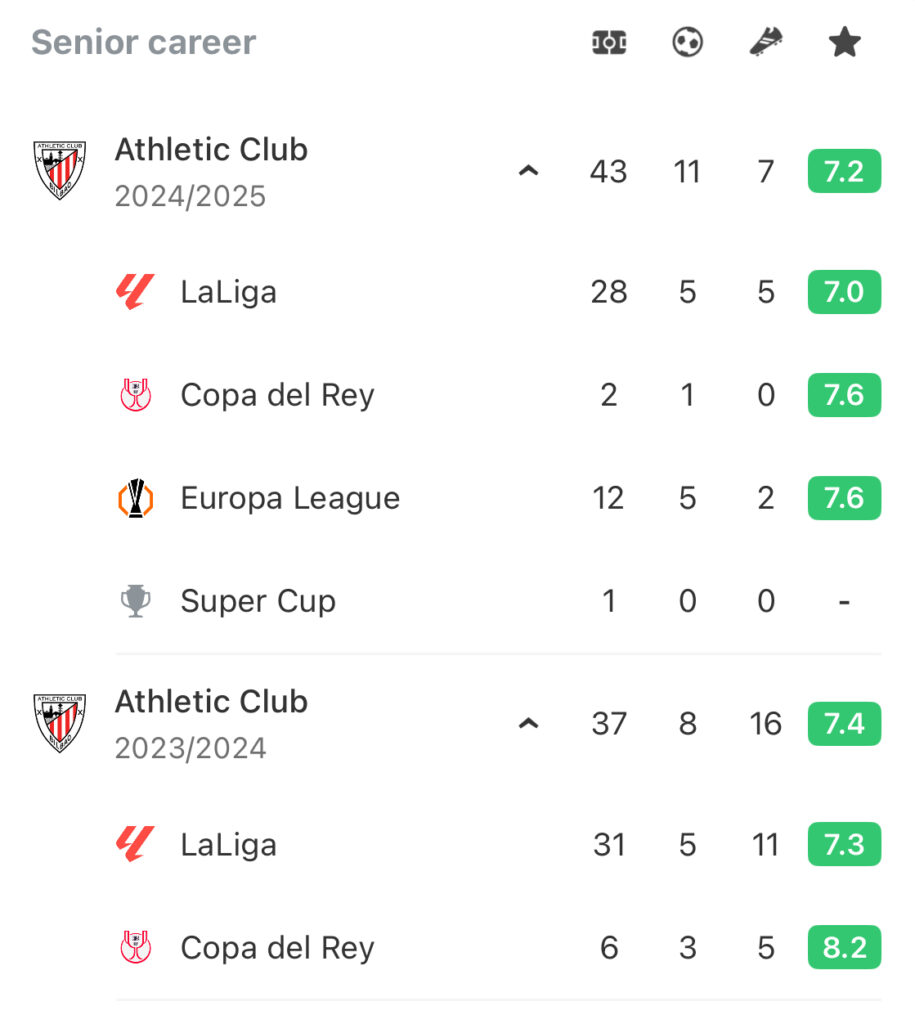Select the Europa League competition row

point(498,498)
